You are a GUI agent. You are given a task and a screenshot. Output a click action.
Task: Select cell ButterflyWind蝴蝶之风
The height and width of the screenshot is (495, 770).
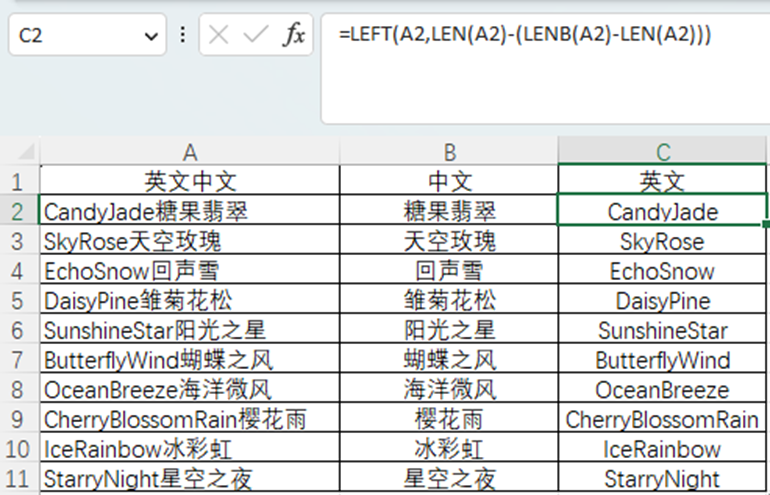(x=190, y=359)
